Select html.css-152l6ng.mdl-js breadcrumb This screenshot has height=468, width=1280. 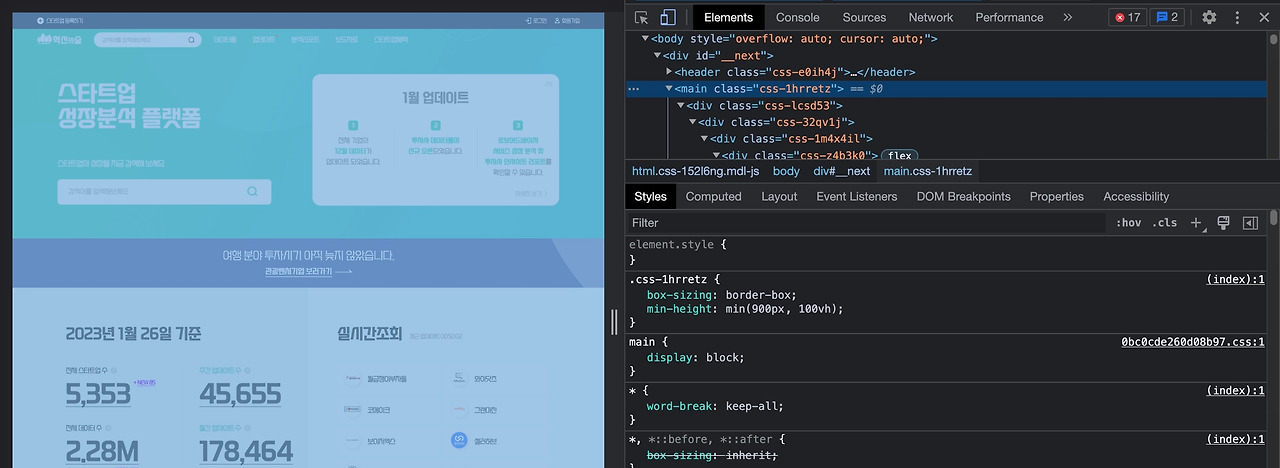pyautogui.click(x=695, y=171)
